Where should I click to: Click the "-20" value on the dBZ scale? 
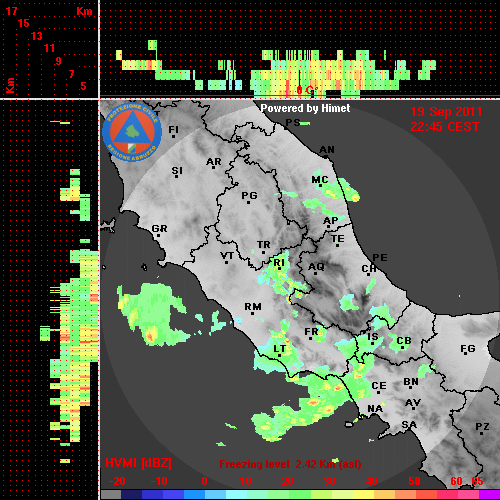117,481
